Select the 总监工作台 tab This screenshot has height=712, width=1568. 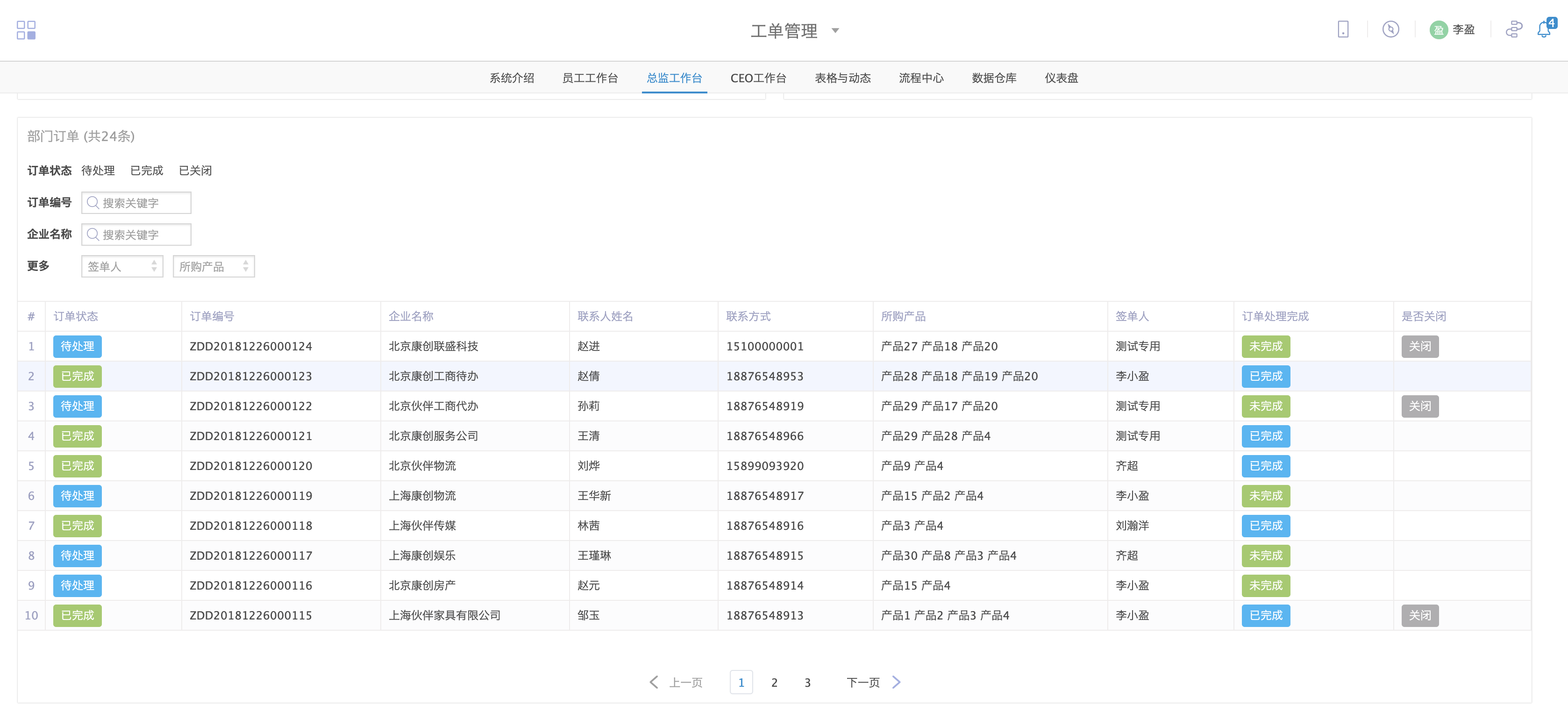tap(674, 78)
